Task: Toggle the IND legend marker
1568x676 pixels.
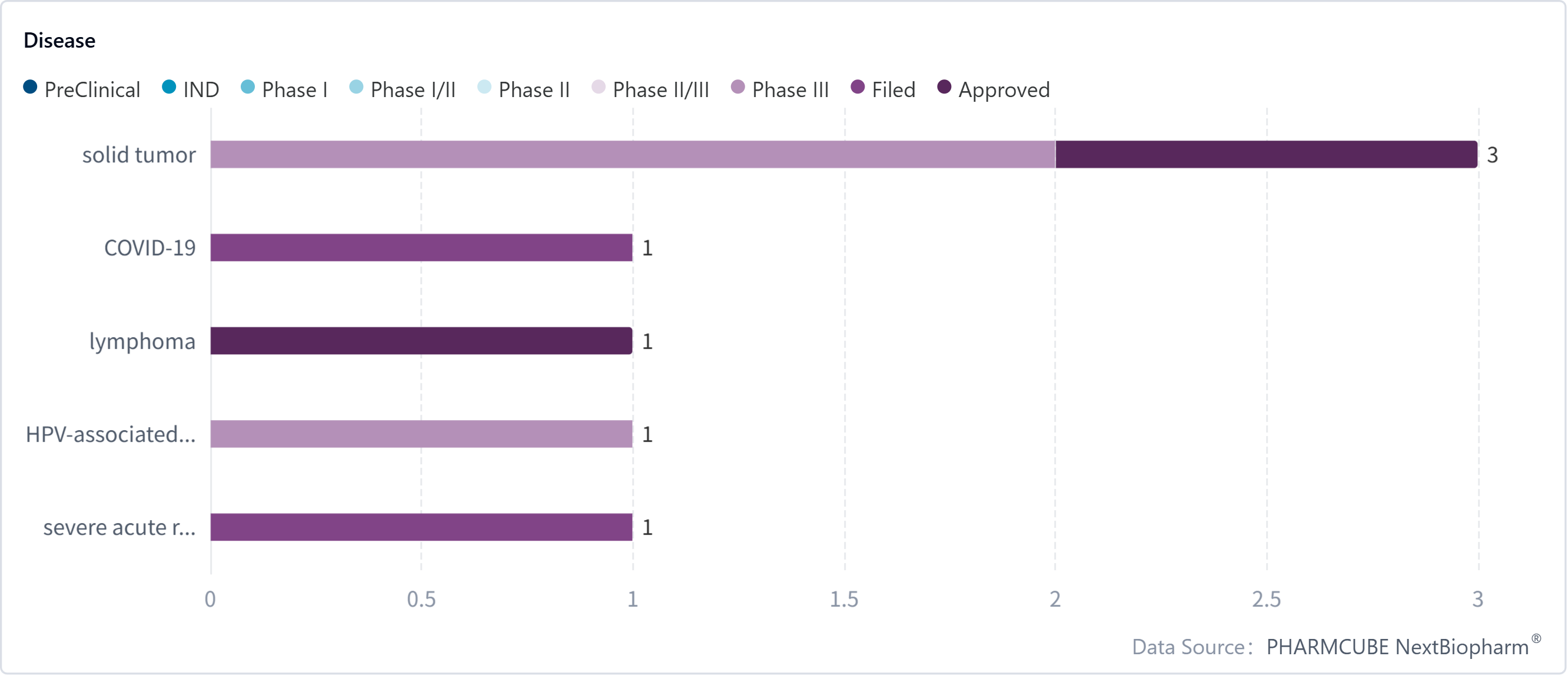Action: (169, 87)
